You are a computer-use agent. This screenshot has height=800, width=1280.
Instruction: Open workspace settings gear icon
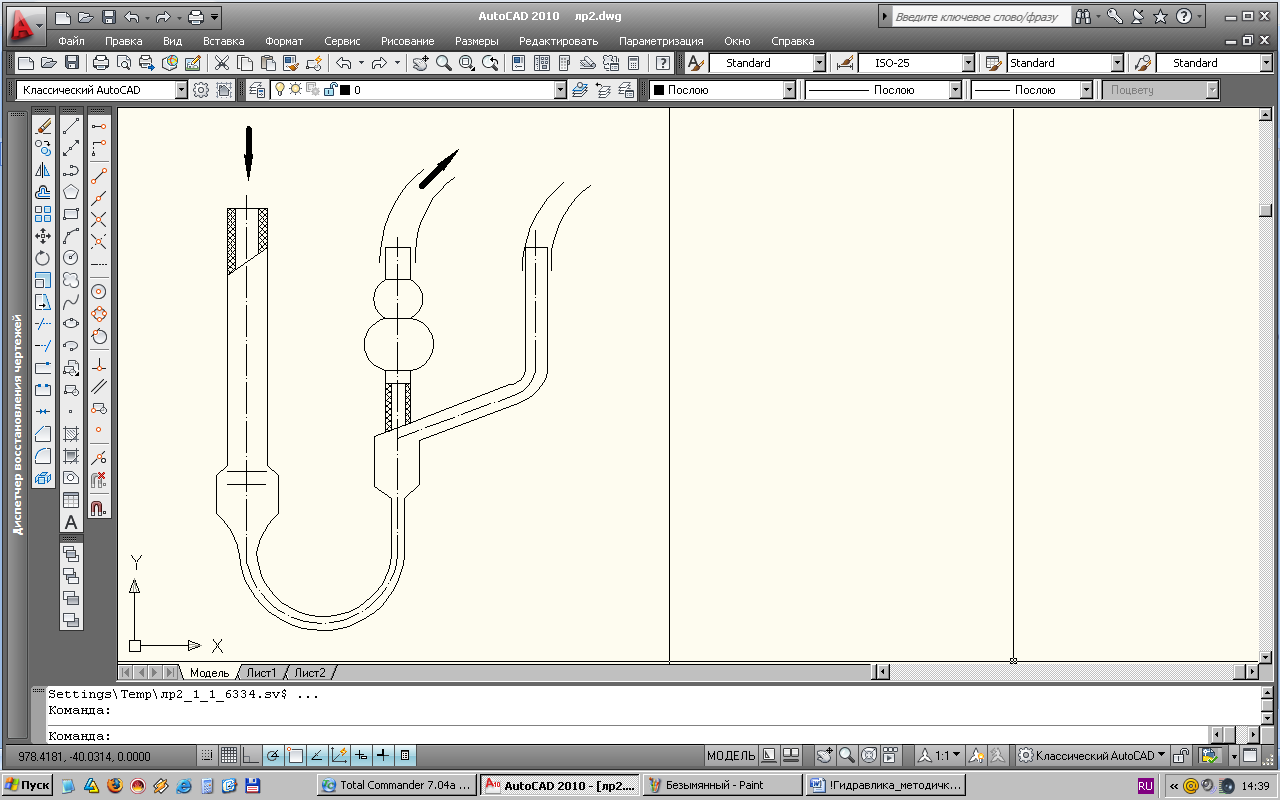click(201, 90)
